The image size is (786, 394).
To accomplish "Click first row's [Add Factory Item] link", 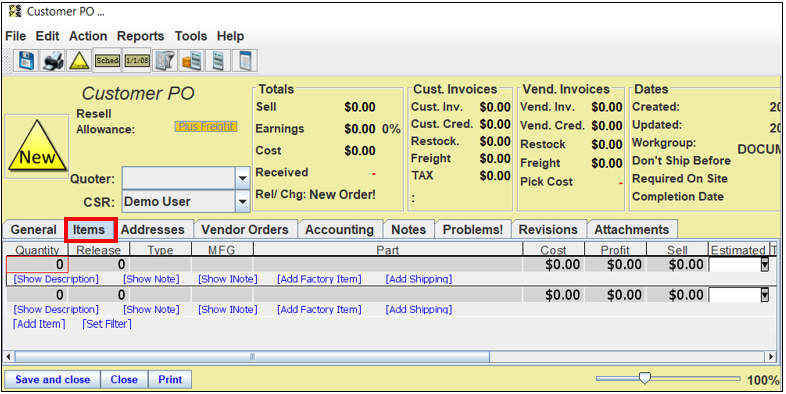I will [319, 279].
